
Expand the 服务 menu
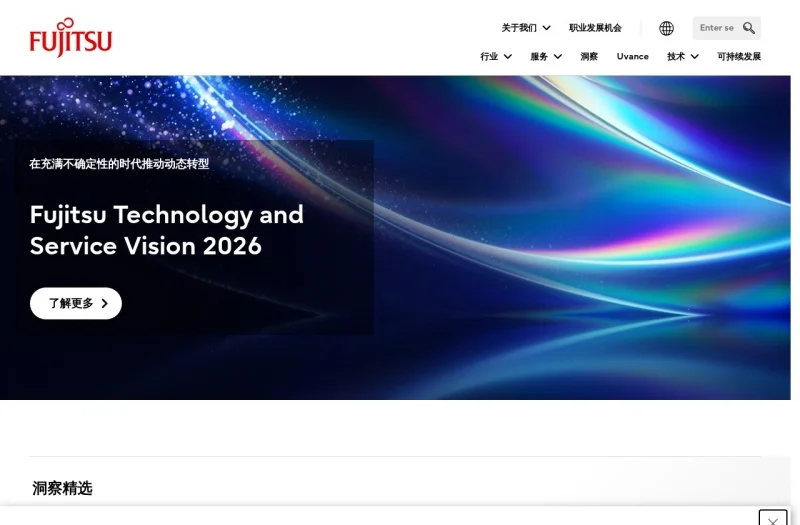(x=546, y=57)
